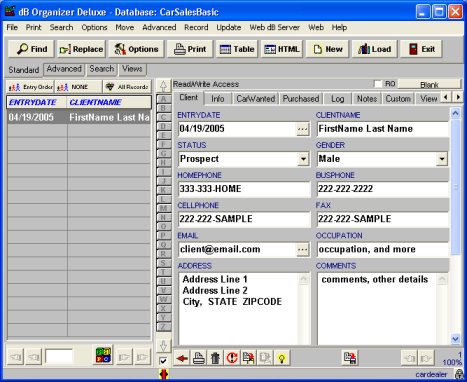Click the red back arrow icon
The height and width of the screenshot is (382, 467).
(182, 358)
